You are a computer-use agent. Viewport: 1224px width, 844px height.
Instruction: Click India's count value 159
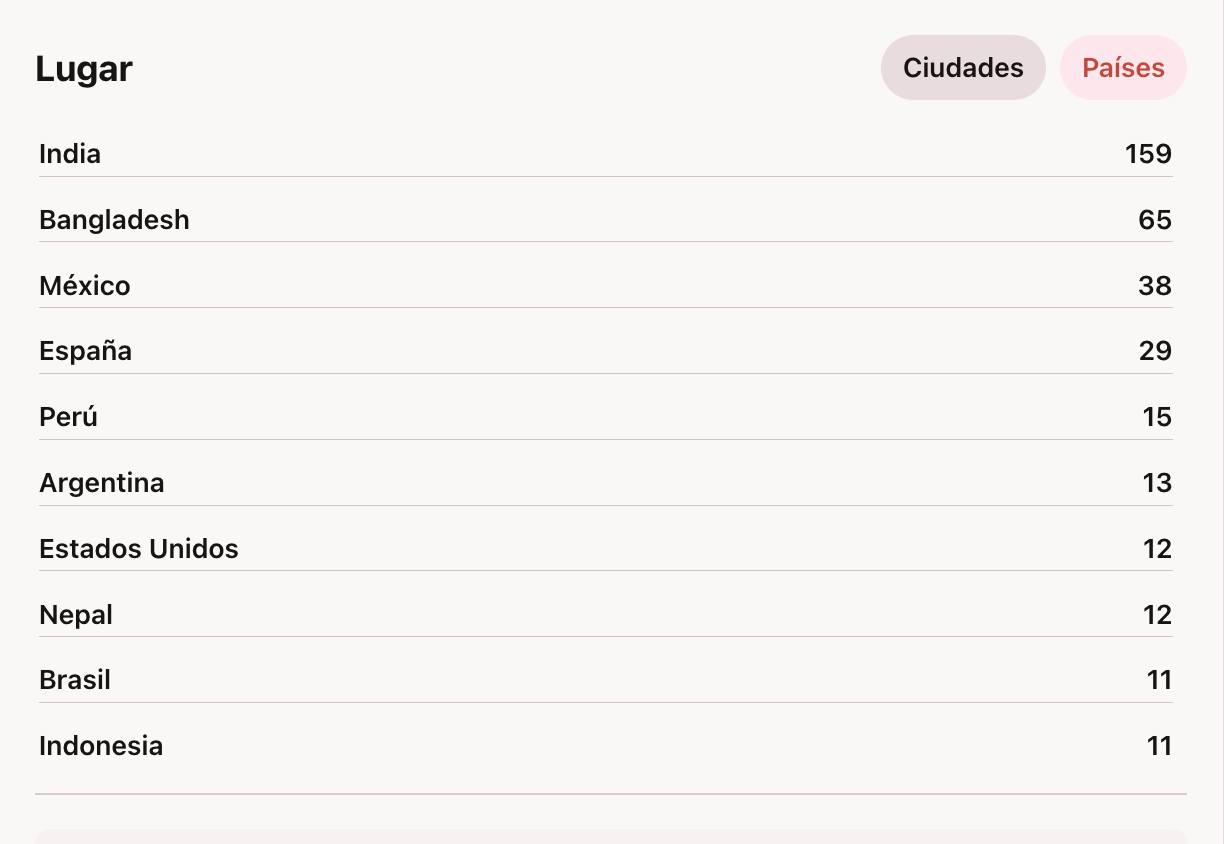pyautogui.click(x=1148, y=154)
